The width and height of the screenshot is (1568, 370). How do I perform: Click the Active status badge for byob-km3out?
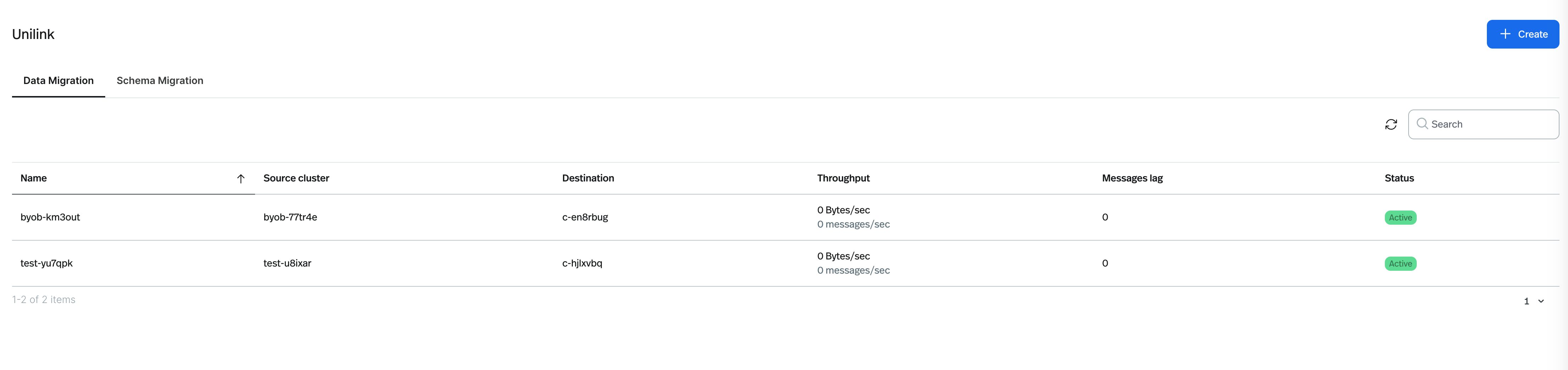1400,217
